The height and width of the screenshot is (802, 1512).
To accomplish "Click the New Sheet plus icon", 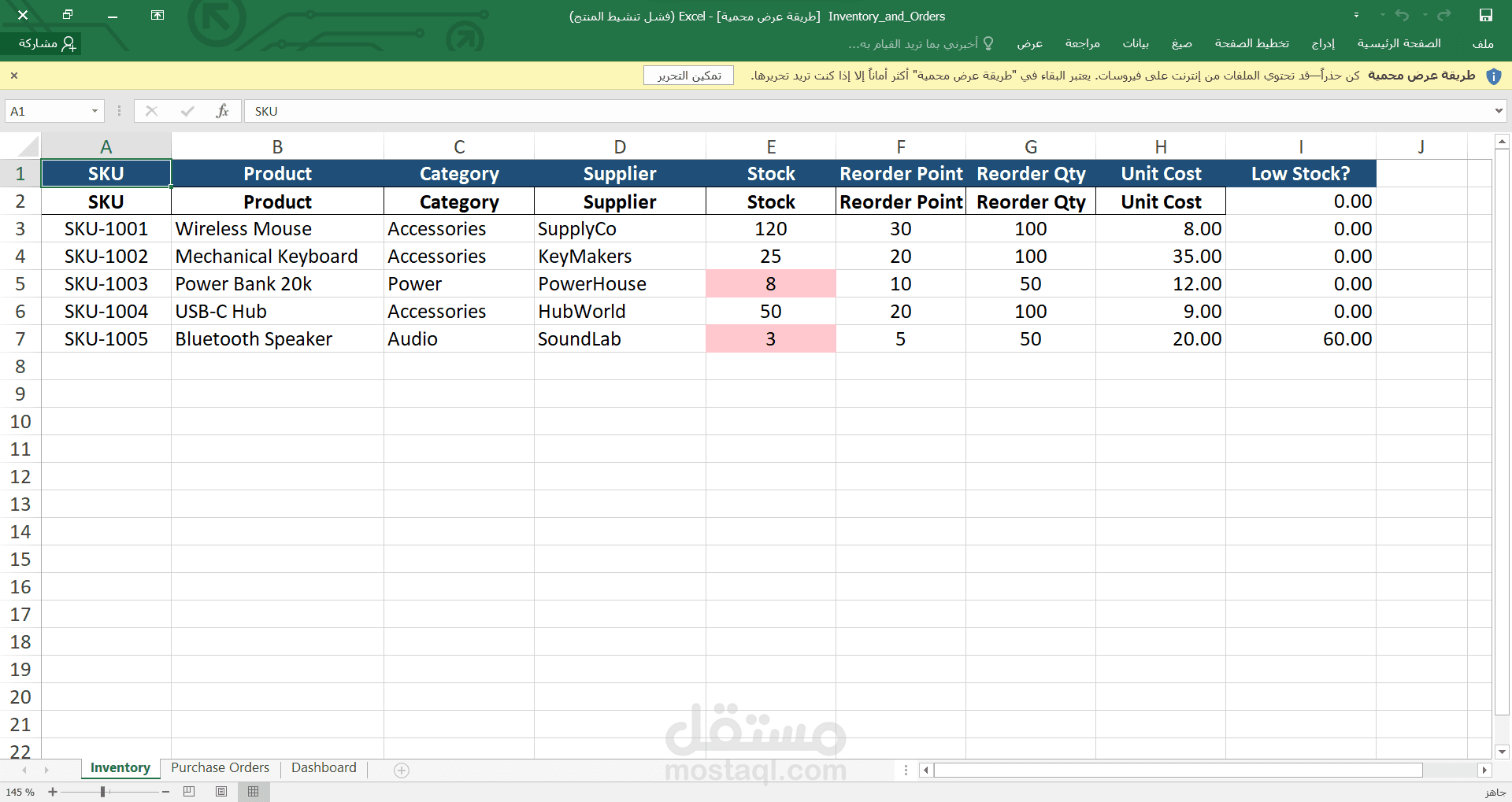I will [402, 771].
